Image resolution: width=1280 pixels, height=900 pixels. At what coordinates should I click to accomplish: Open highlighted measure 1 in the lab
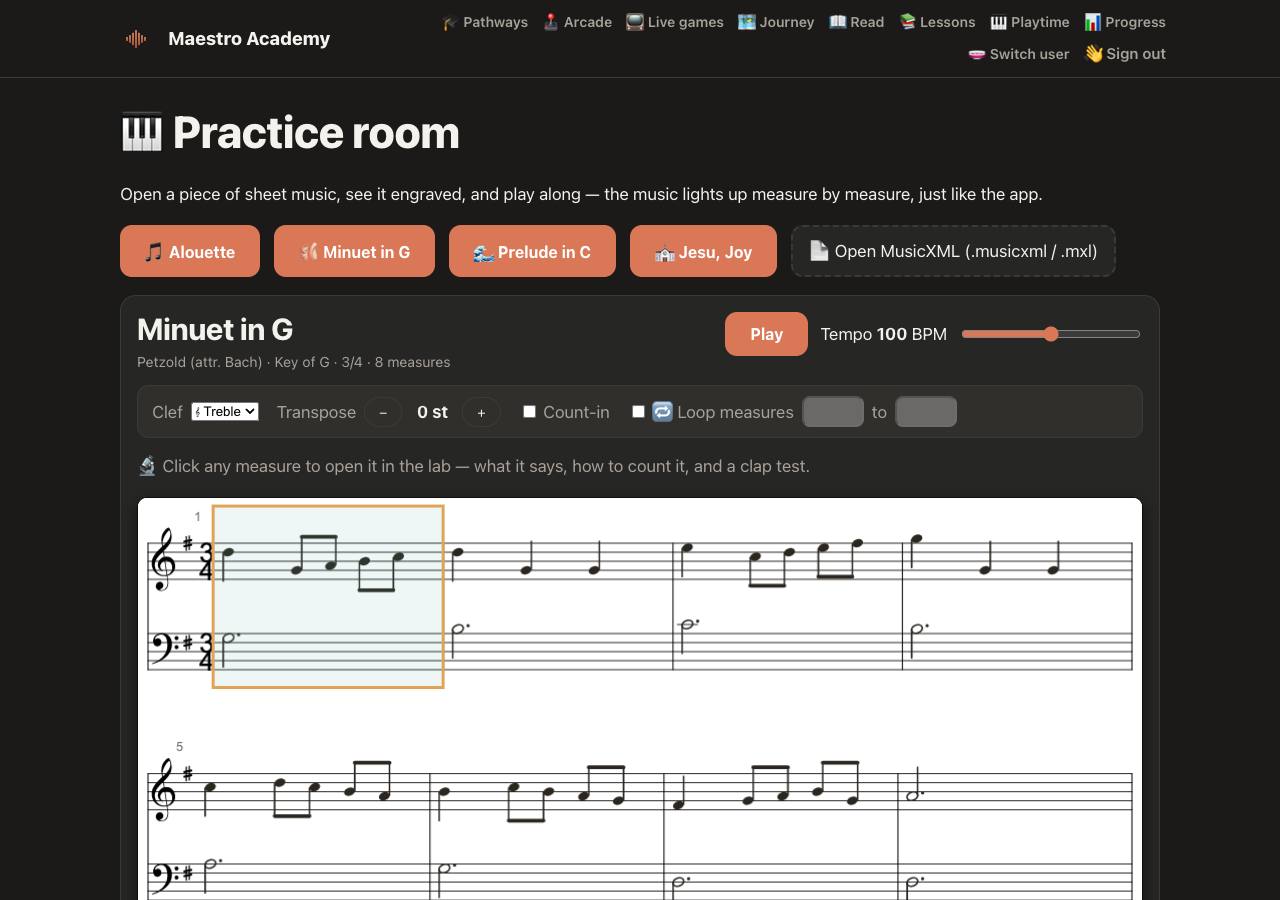point(328,597)
